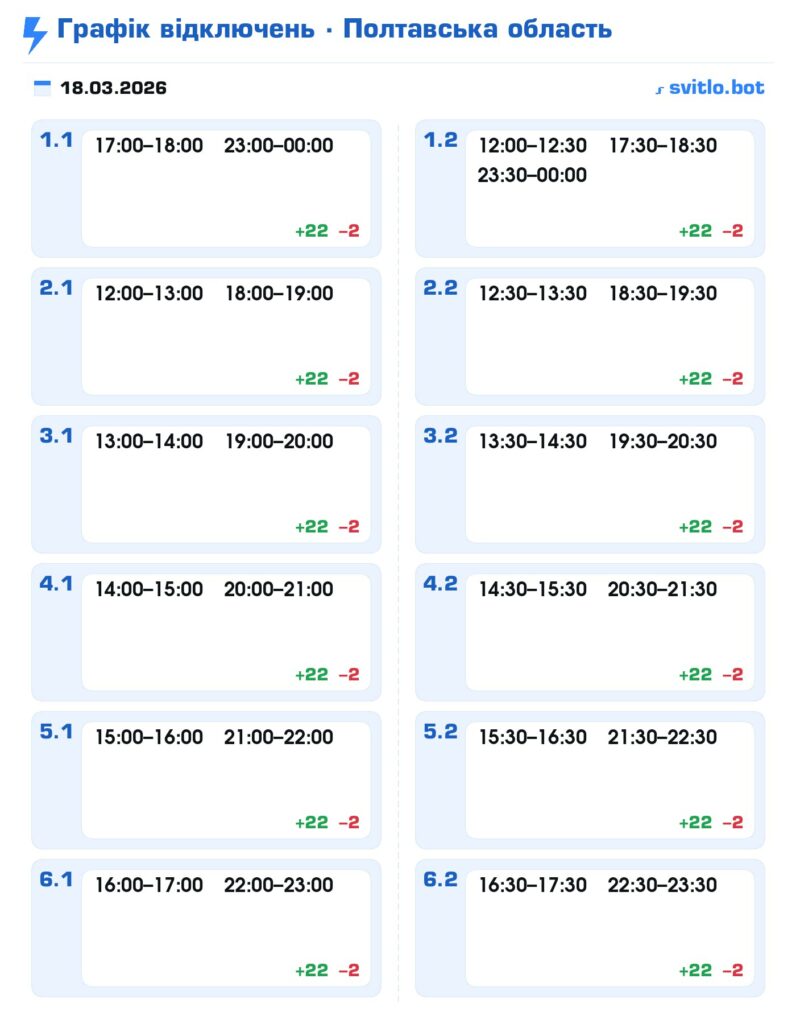Screen dimensions: 796x1024
Task: Click red −2 indicator in group 2.1
Action: coord(349,379)
